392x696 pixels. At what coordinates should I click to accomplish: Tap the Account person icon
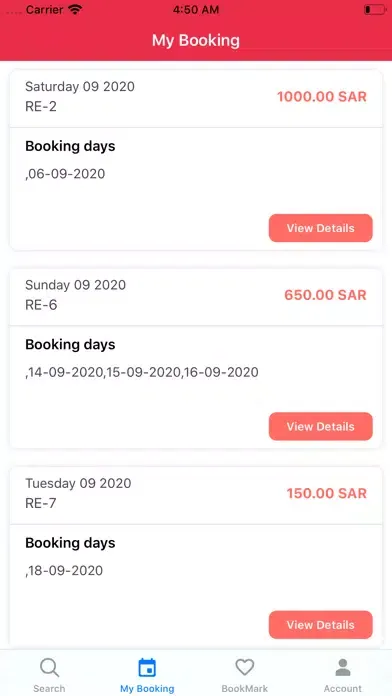[343, 667]
